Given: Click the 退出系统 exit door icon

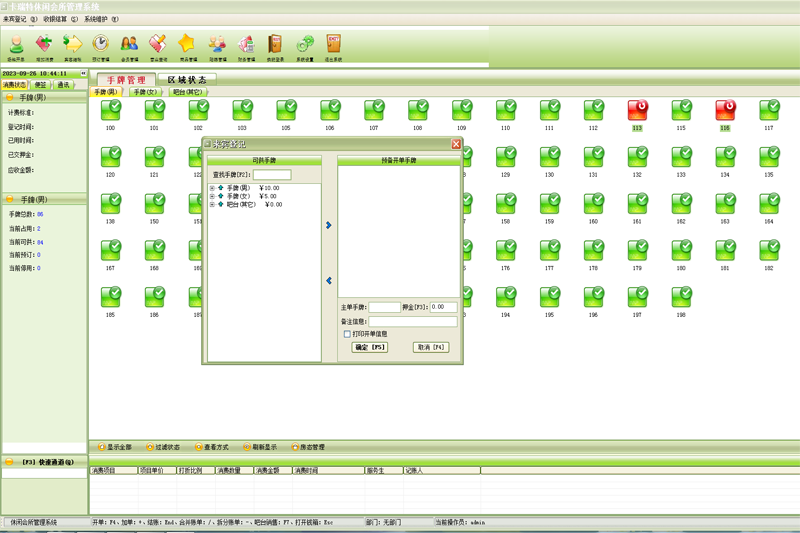Looking at the screenshot, I should [x=333, y=45].
